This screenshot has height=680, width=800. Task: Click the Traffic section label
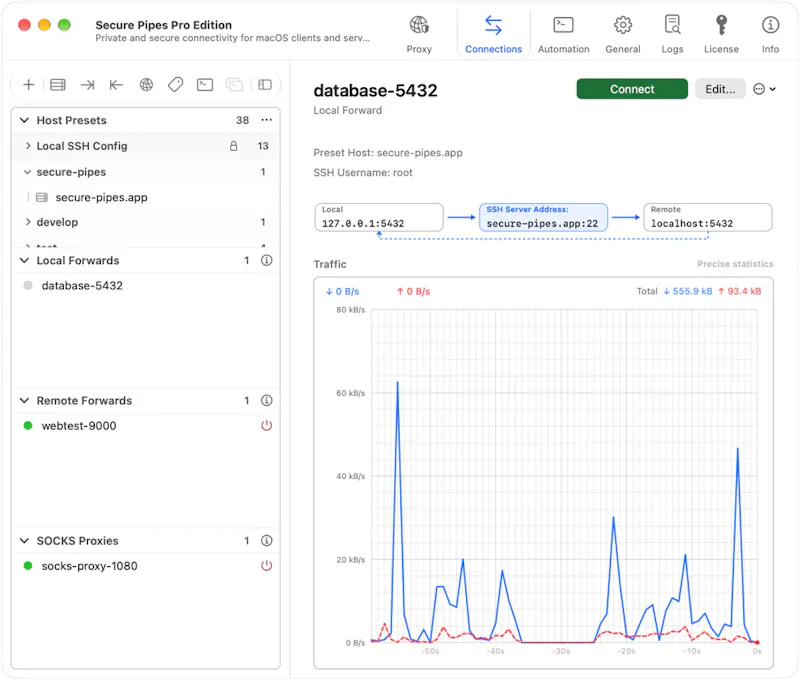(x=330, y=264)
